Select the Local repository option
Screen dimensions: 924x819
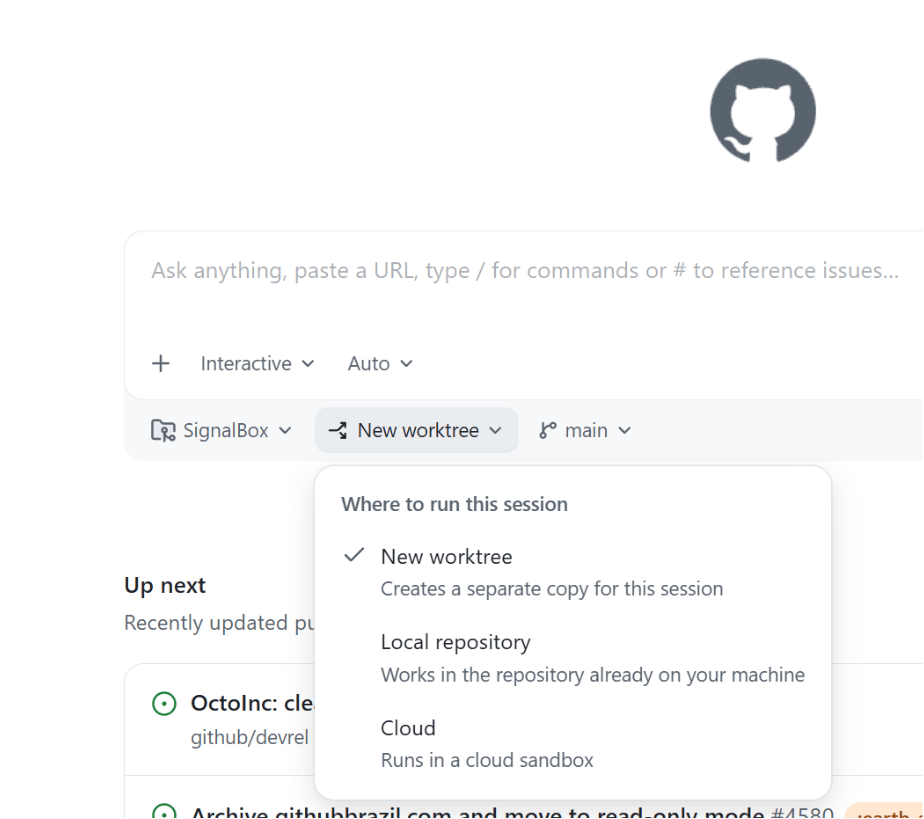point(573,658)
